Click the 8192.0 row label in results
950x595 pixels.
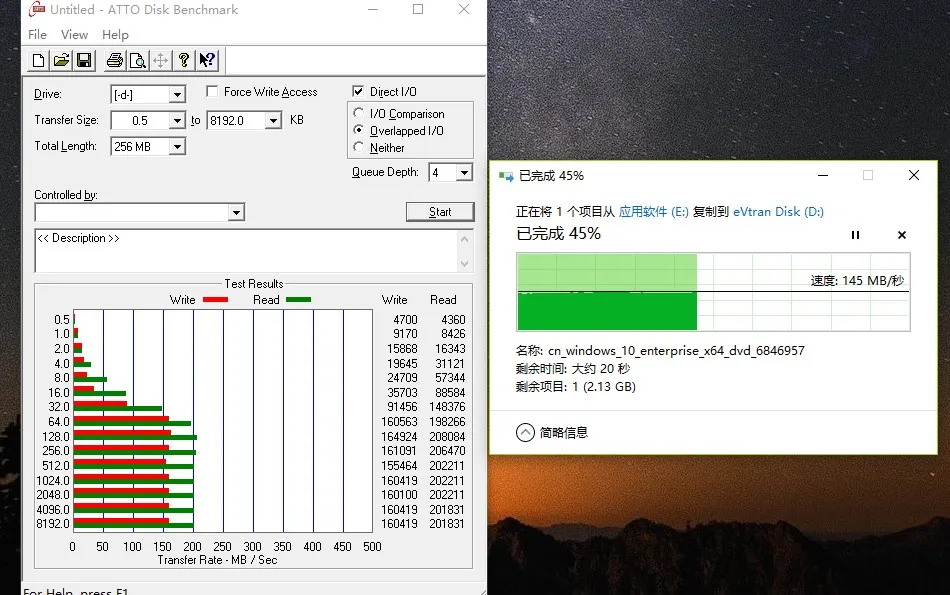pyautogui.click(x=53, y=524)
